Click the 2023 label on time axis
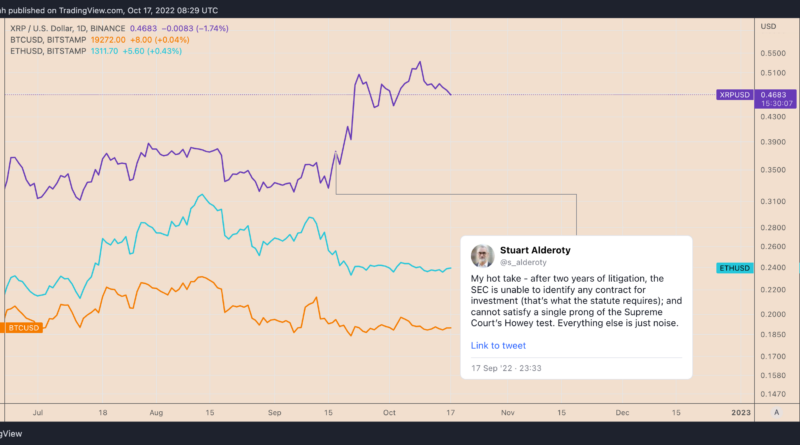Screen dimensions: 800x445 (x=739, y=411)
